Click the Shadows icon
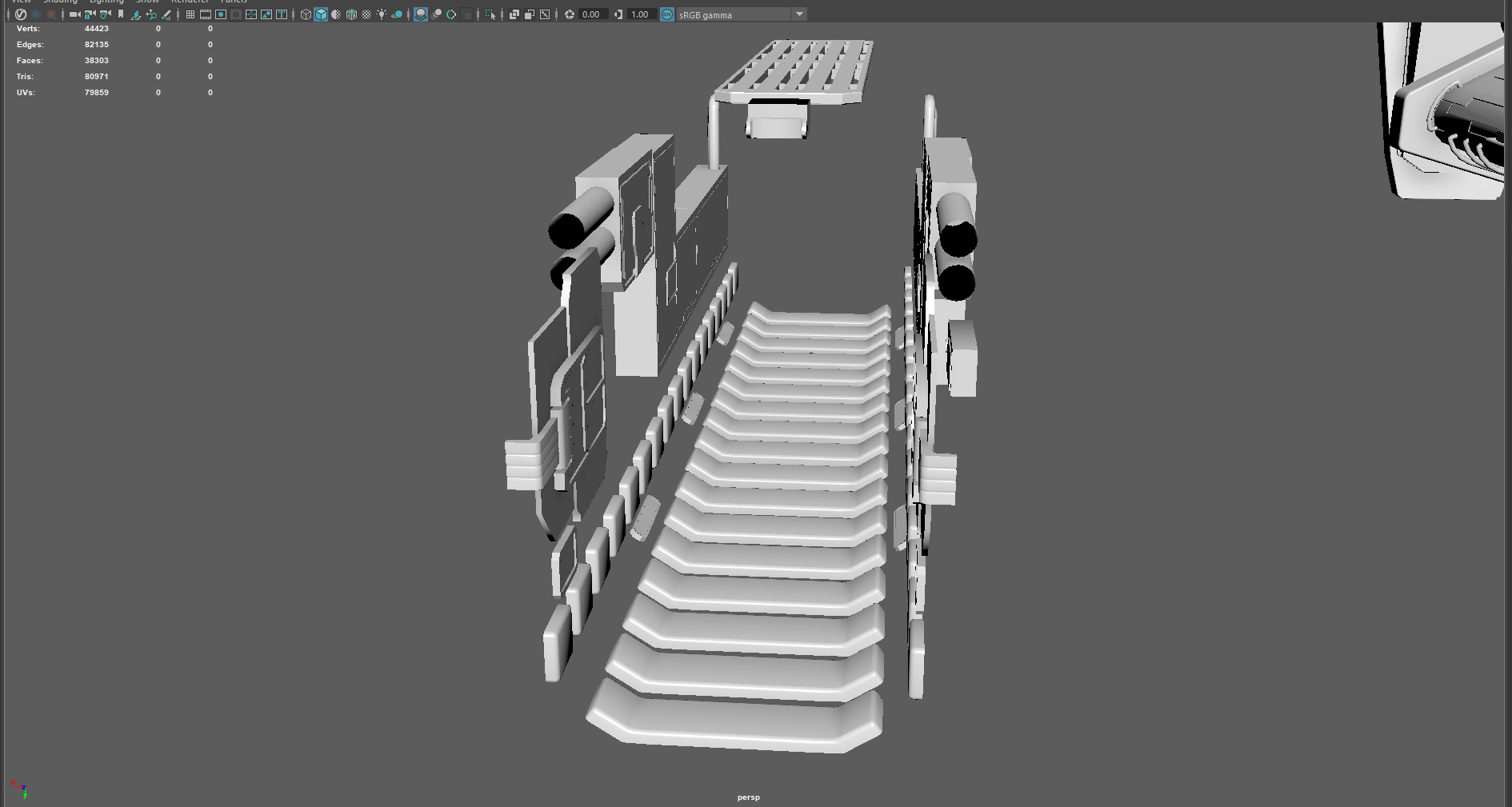This screenshot has width=1512, height=807. point(397,14)
